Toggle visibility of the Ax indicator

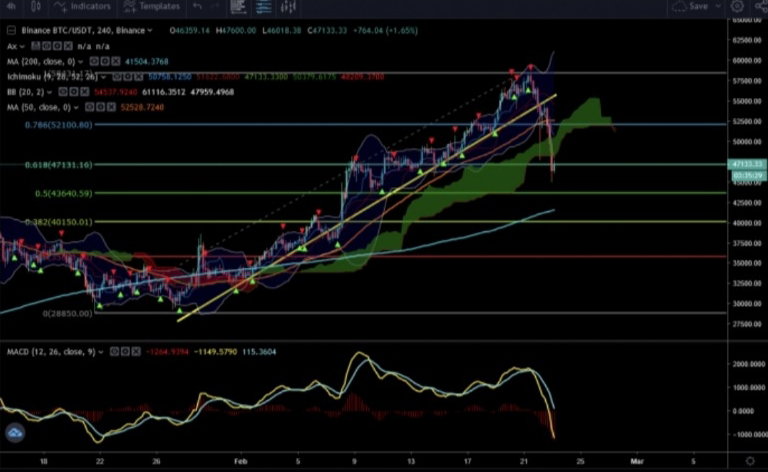coord(47,46)
